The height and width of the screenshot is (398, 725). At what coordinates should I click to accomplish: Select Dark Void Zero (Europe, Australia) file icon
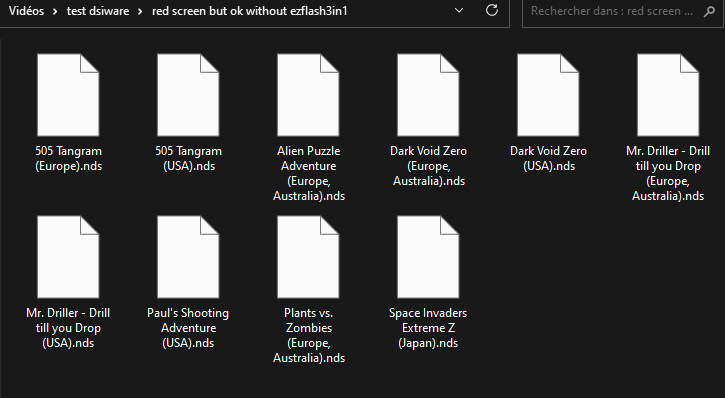click(x=428, y=95)
